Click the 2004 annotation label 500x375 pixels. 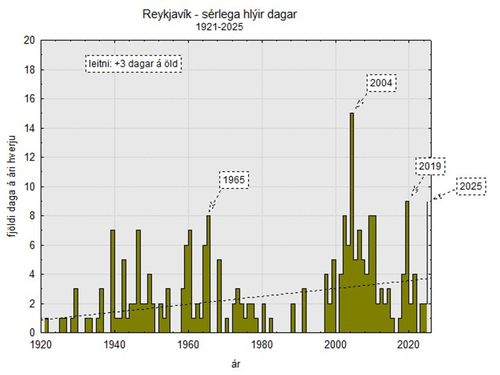[381, 83]
